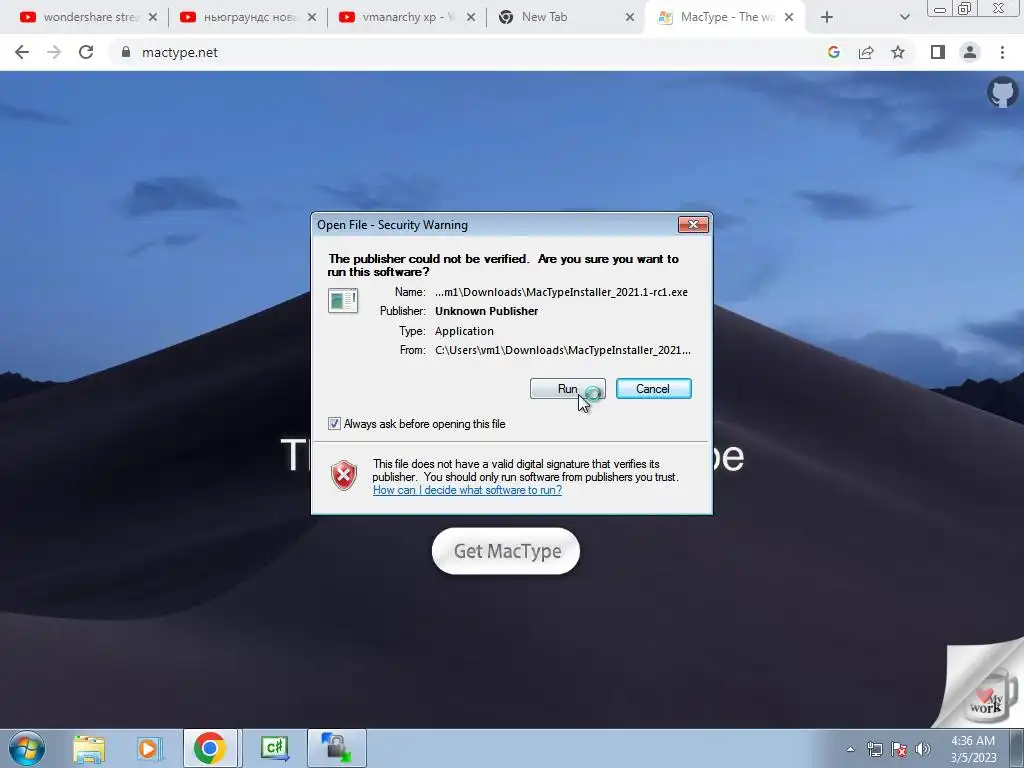Image resolution: width=1024 pixels, height=768 pixels.
Task: Open a new tab with plus button
Action: pyautogui.click(x=827, y=18)
